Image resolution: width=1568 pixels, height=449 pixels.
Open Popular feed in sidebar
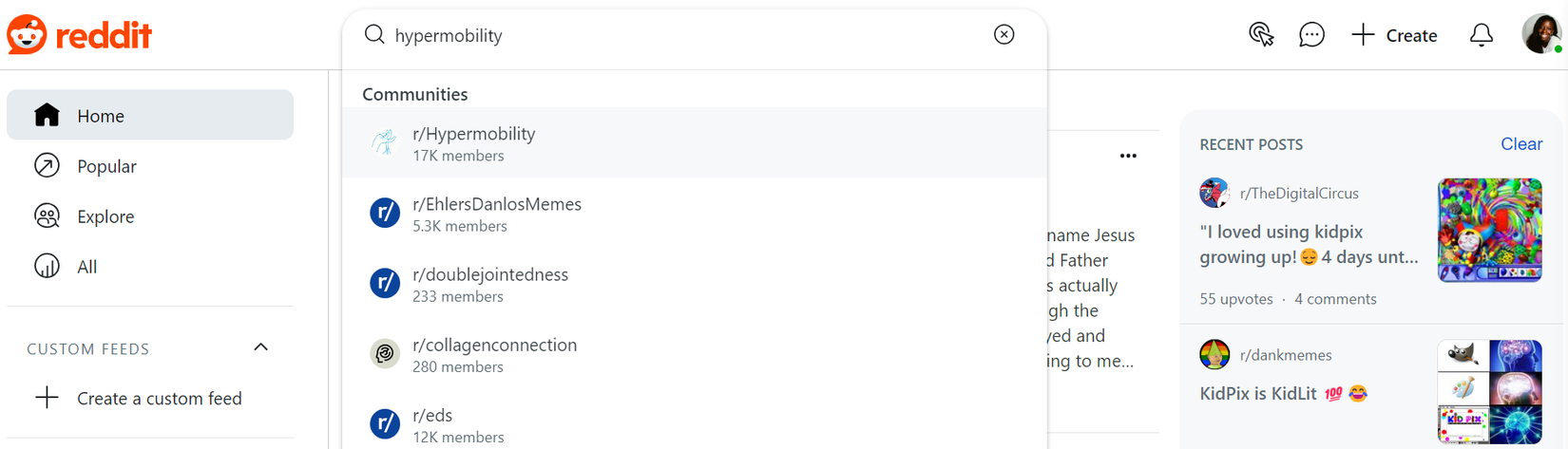[150, 166]
